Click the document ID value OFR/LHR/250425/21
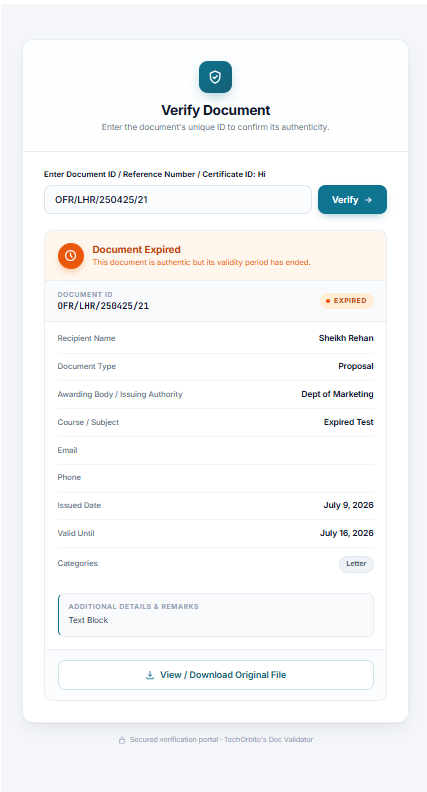Image resolution: width=427 pixels, height=792 pixels. pos(103,306)
